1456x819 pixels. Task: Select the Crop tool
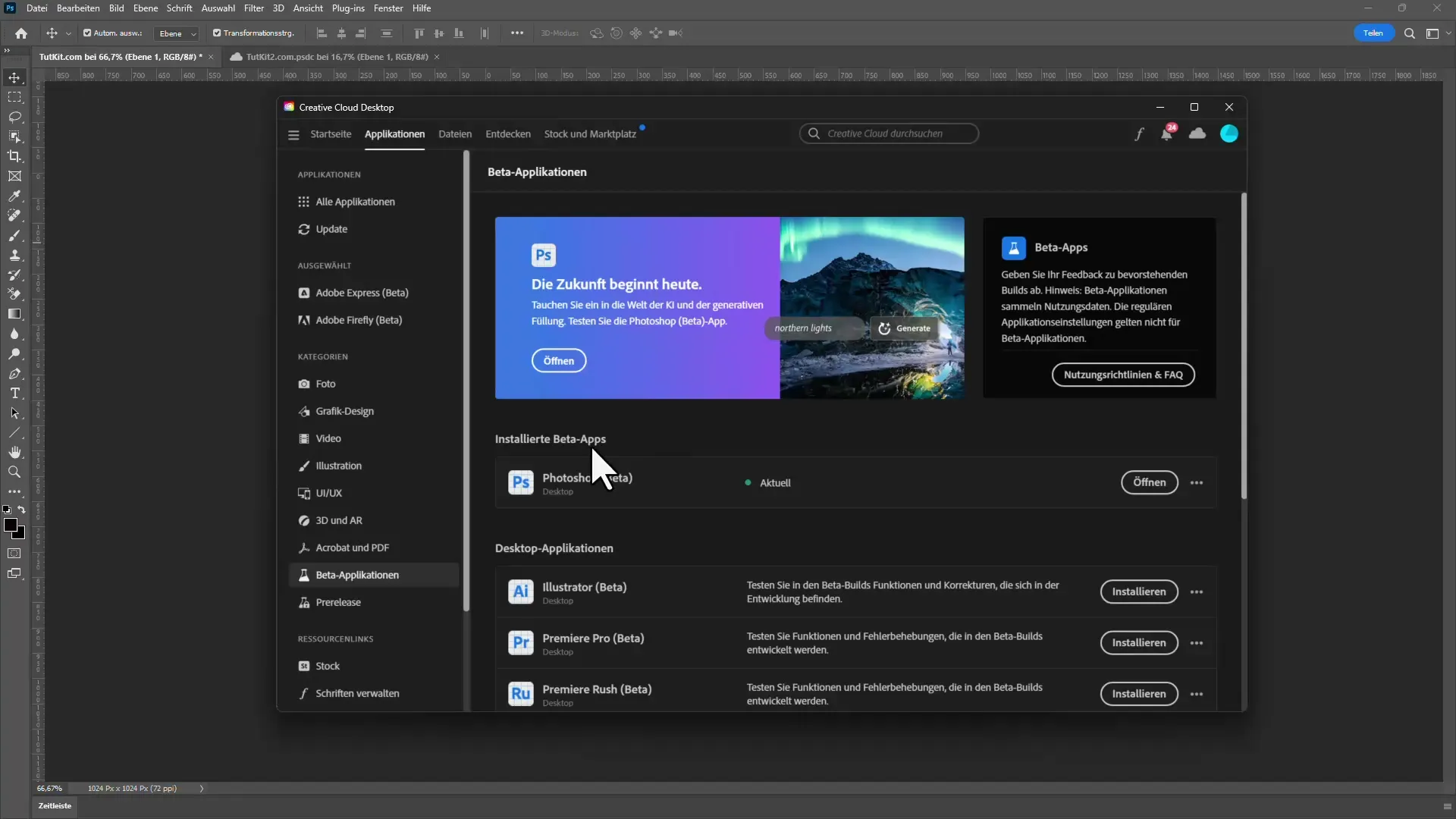[14, 156]
